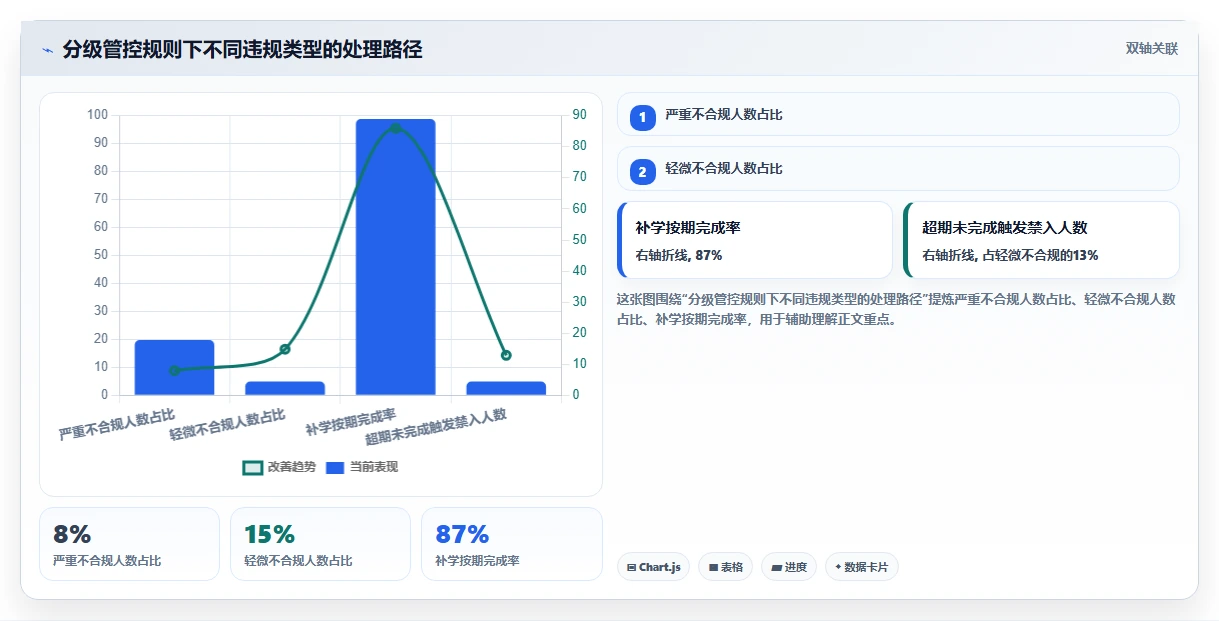1219x621 pixels.
Task: Open the 超期未完成触发禁入人数 info card
Action: click(x=1041, y=240)
